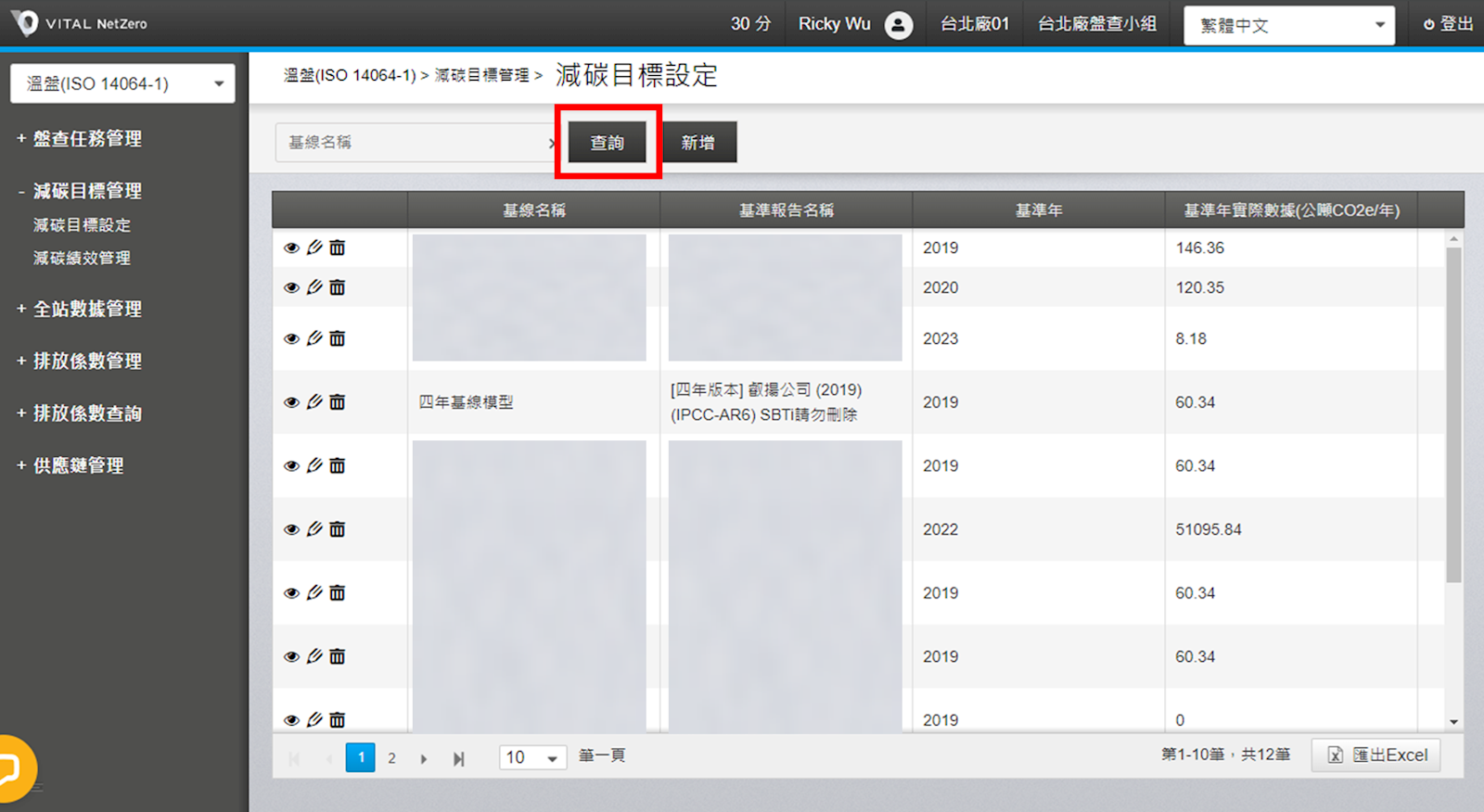Viewport: 1484px width, 812px height.
Task: Open the chat bubble widget icon
Action: coord(11,768)
